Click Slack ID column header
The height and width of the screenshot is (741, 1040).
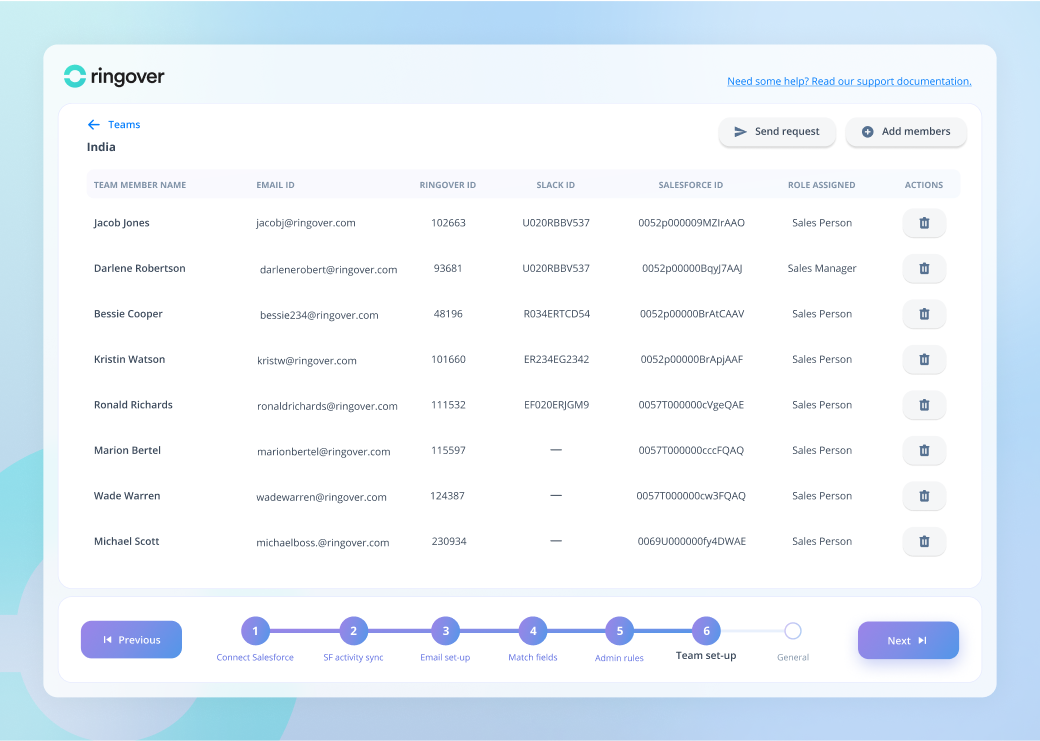coord(556,185)
